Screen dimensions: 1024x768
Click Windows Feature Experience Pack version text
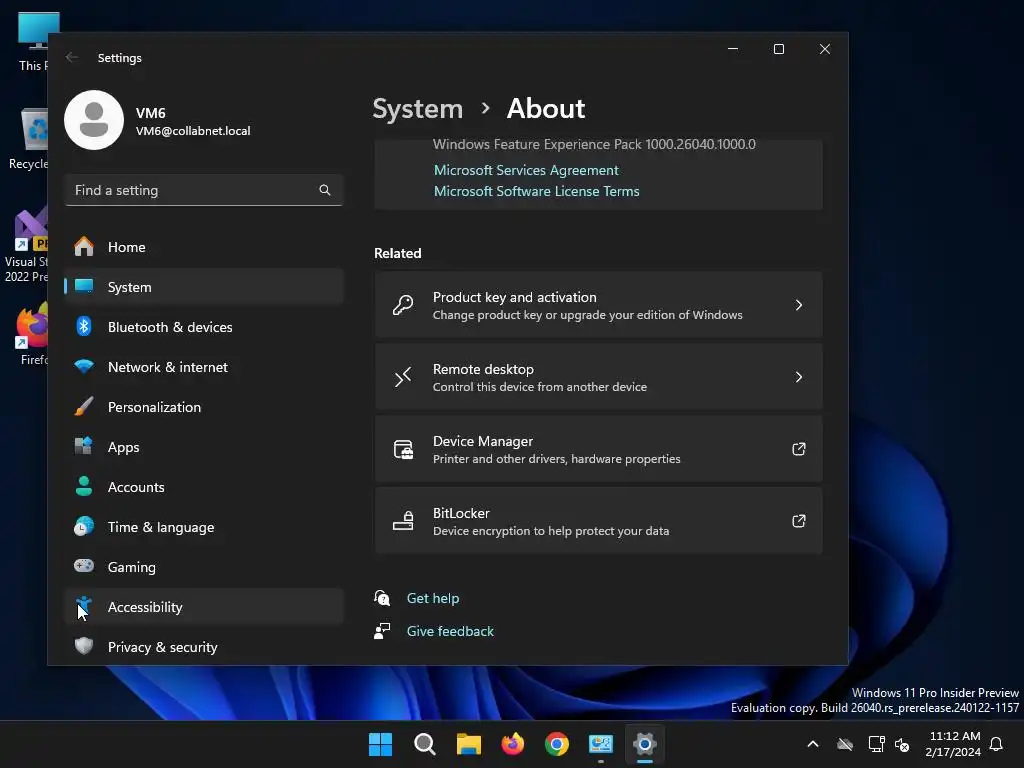point(594,144)
